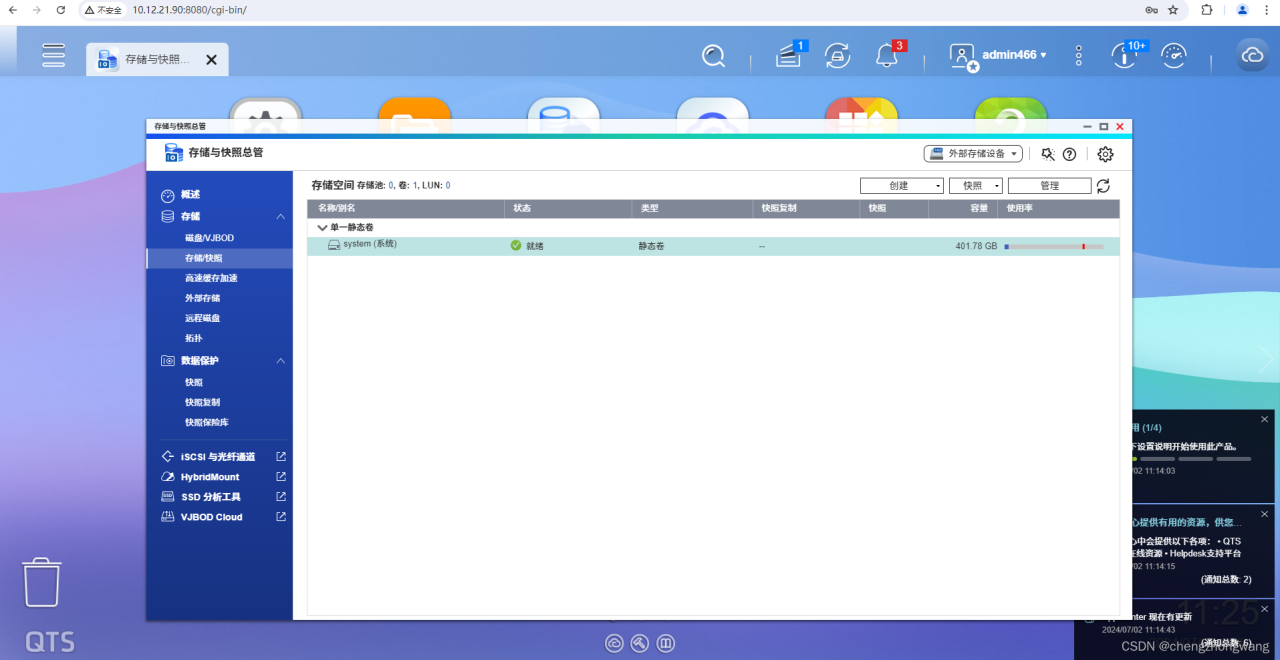
Task: Sort by the 名称/别名 column header
Action: pyautogui.click(x=406, y=209)
